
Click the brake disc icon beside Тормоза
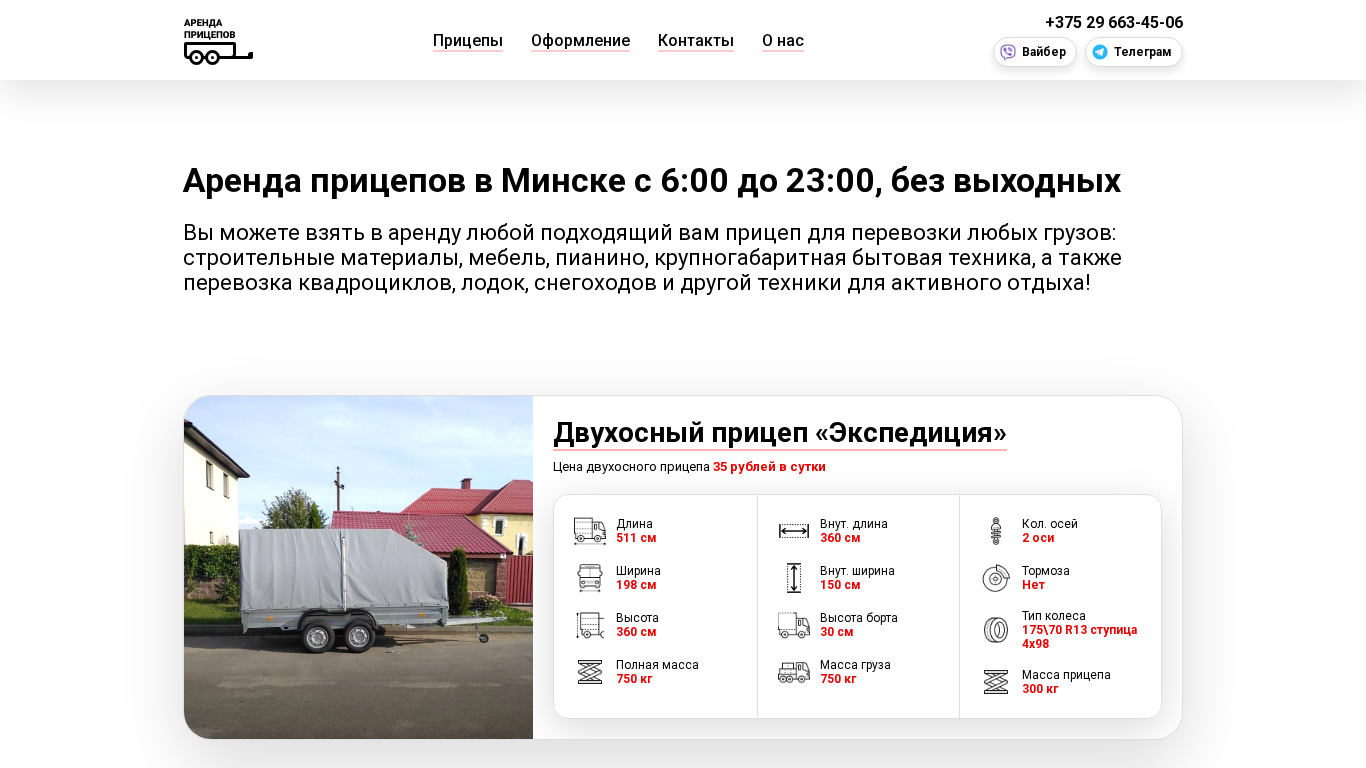996,578
